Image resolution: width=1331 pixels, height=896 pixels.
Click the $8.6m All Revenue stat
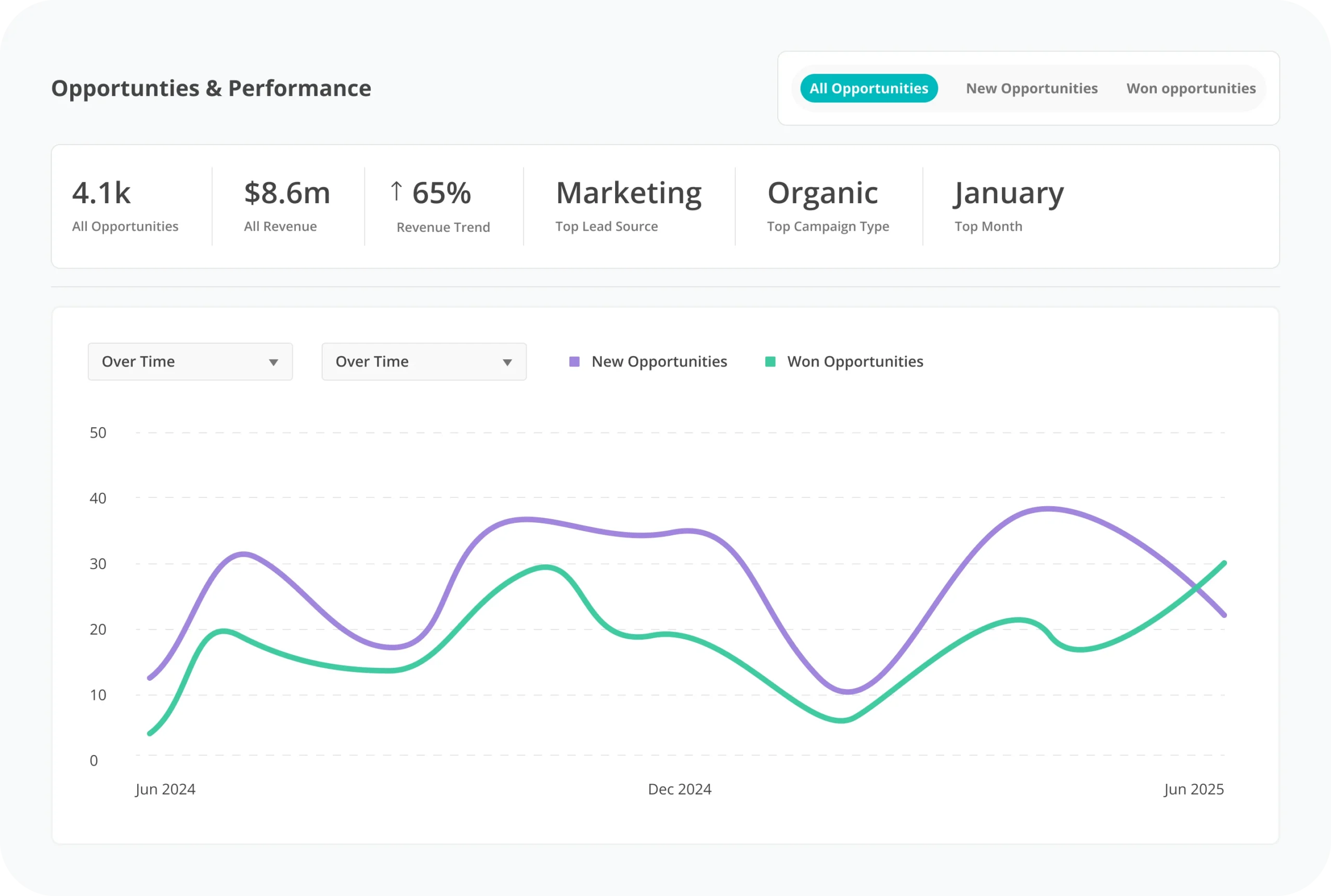pos(287,193)
